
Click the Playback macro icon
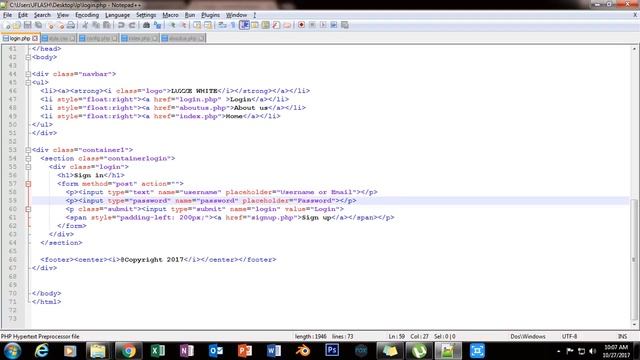323,25
